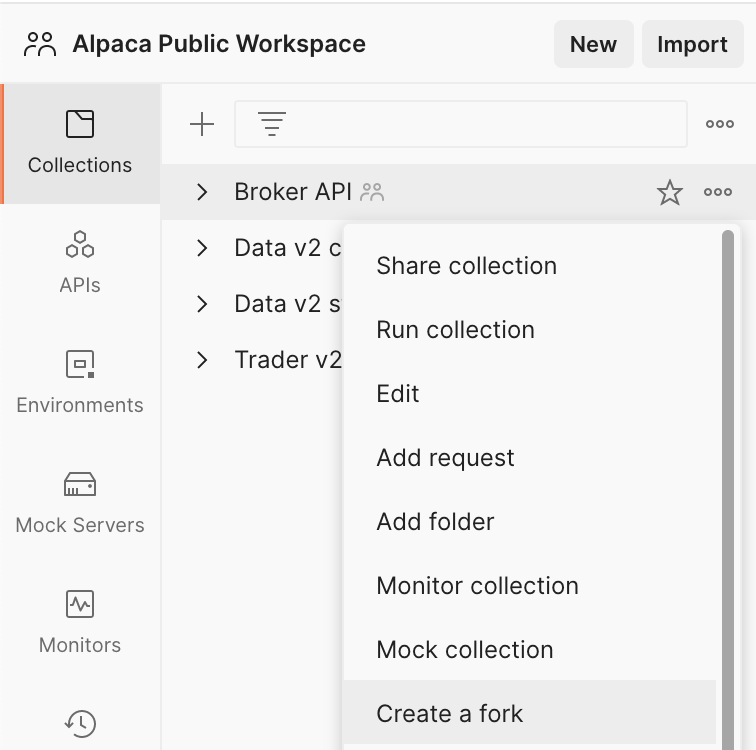Click the plus icon to create collection
Image resolution: width=756 pixels, height=750 pixels.
pos(202,124)
